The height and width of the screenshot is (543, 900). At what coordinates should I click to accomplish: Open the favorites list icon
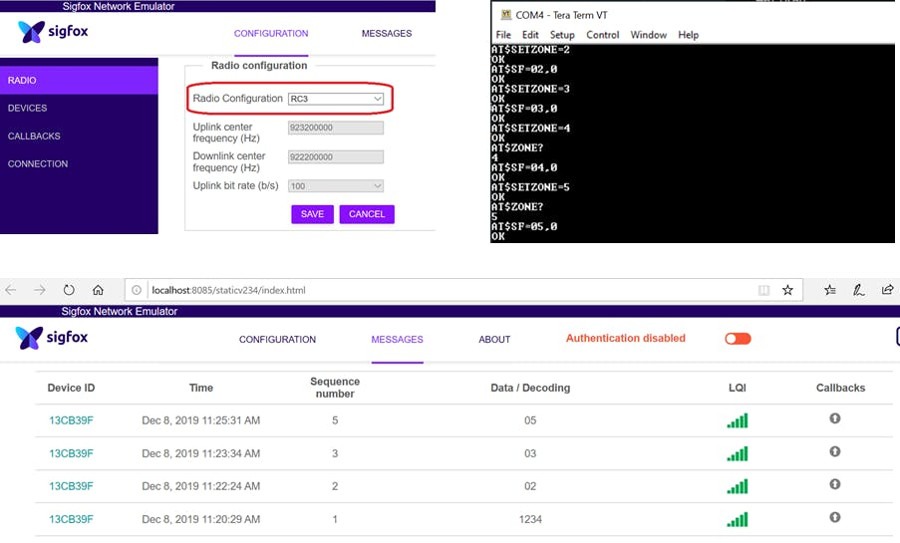pos(830,290)
